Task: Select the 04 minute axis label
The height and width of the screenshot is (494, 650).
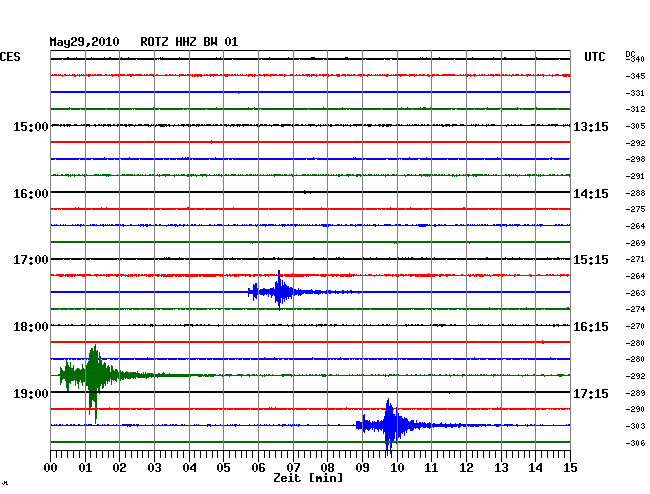Action: [x=189, y=468]
